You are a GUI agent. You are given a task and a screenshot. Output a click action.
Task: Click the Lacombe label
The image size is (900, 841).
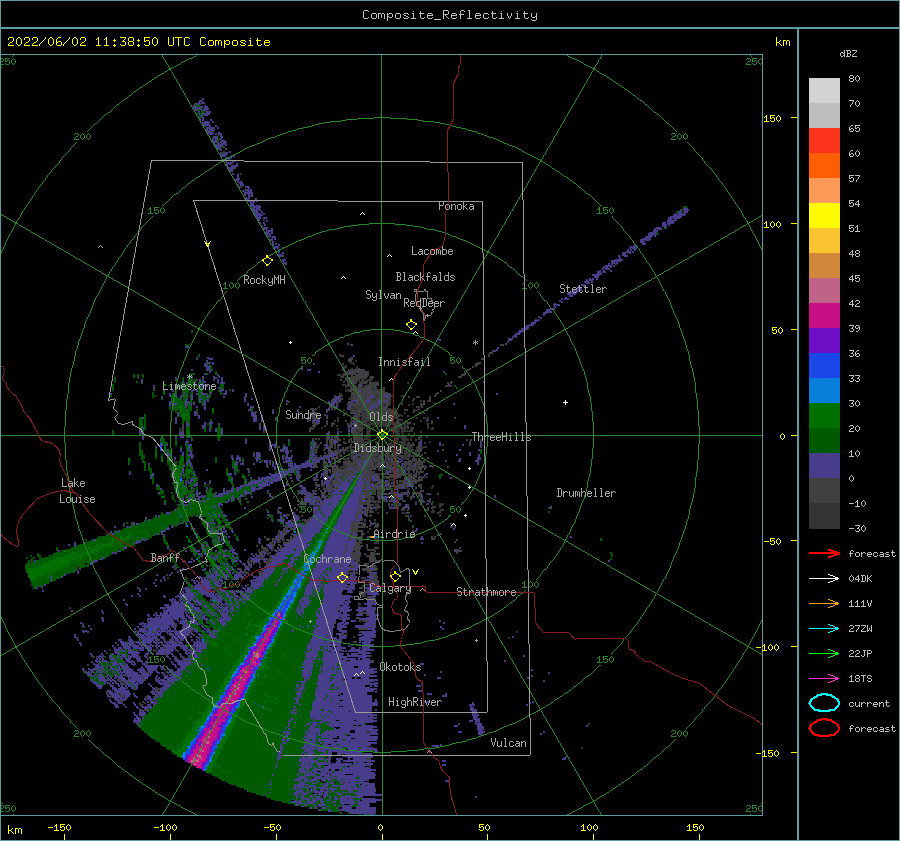[432, 251]
